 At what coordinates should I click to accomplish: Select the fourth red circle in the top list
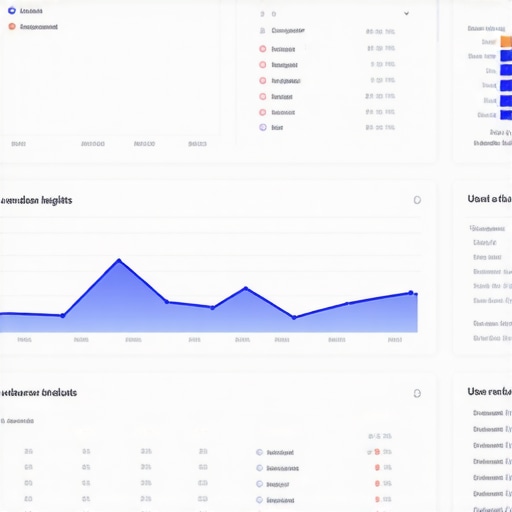click(263, 97)
